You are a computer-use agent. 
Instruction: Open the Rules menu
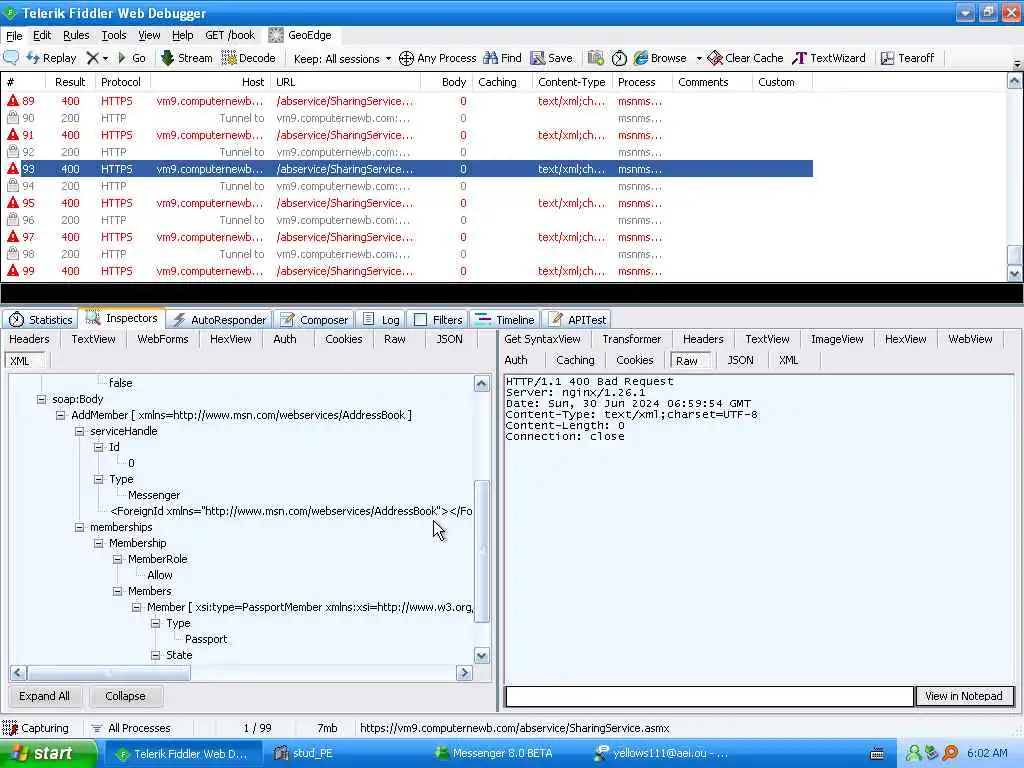tap(76, 35)
